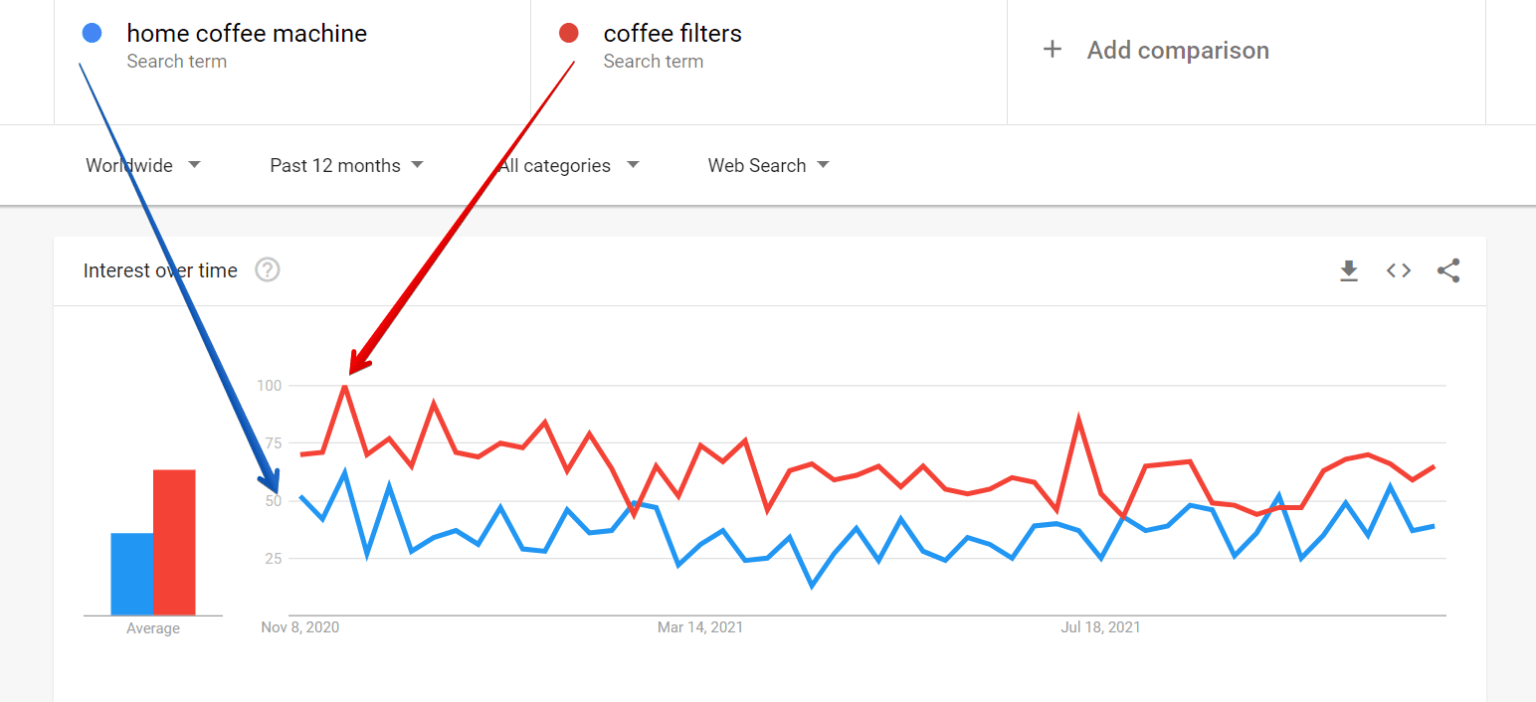The width and height of the screenshot is (1536, 702).
Task: Click the red dot beside coffee filters
Action: (x=569, y=33)
